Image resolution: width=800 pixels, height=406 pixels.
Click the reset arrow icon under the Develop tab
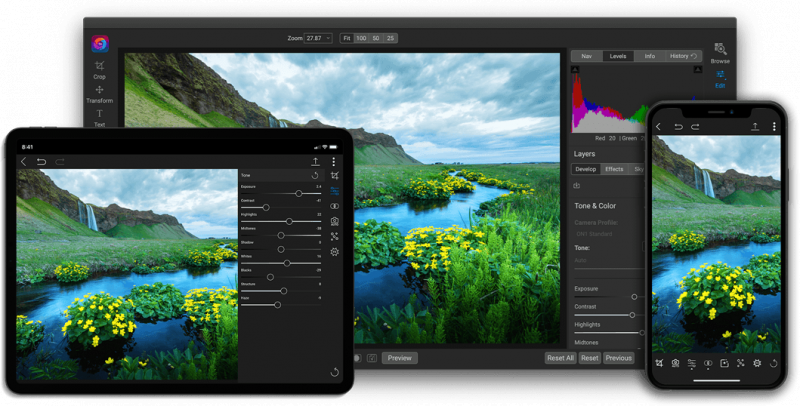pyautogui.click(x=577, y=186)
